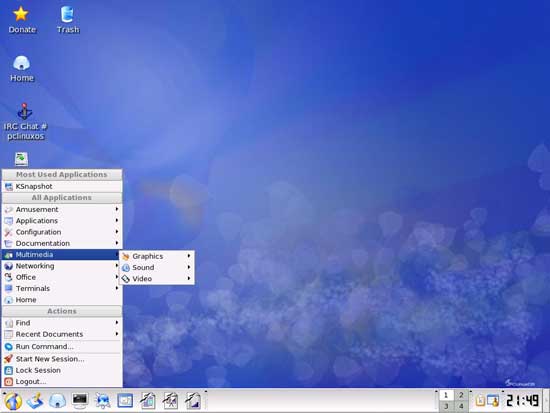Open the Klipper clipboard tray icon
Viewport: 550px width, 413px height.
pyautogui.click(x=480, y=401)
